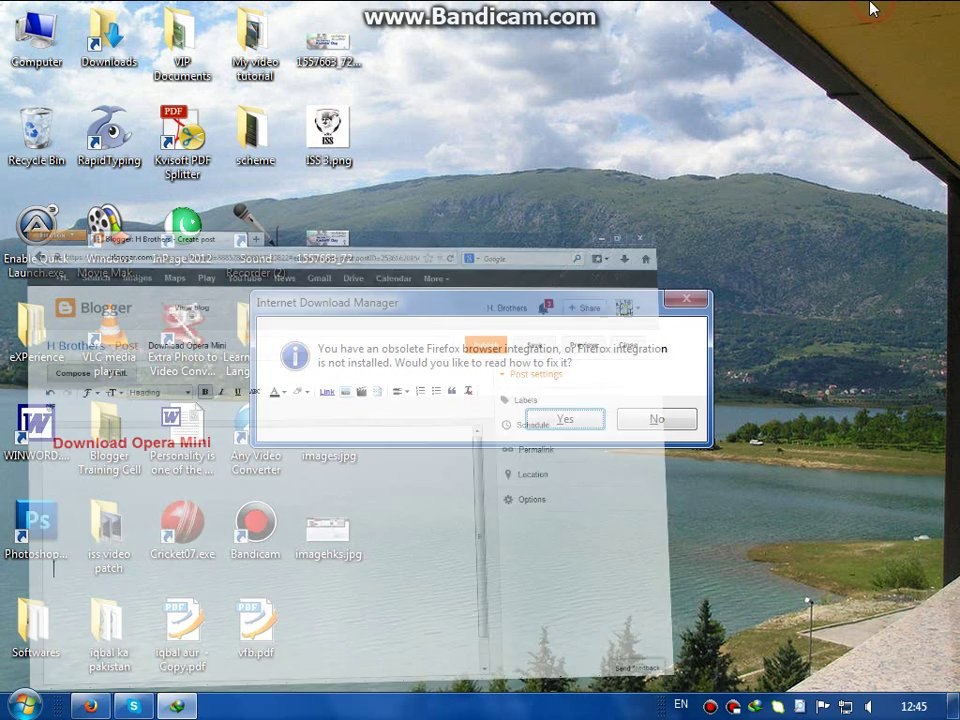Select the ISS 3.png file
This screenshot has height=720, width=960.
pos(328,137)
